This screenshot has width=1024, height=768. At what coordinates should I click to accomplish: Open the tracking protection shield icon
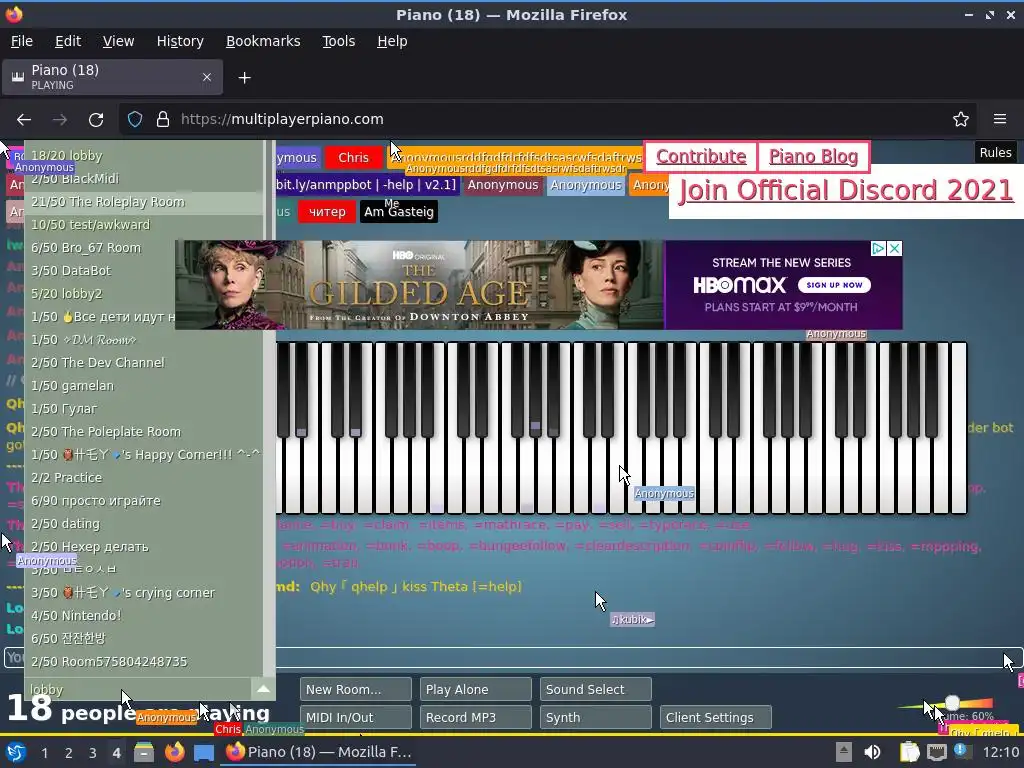(x=135, y=120)
